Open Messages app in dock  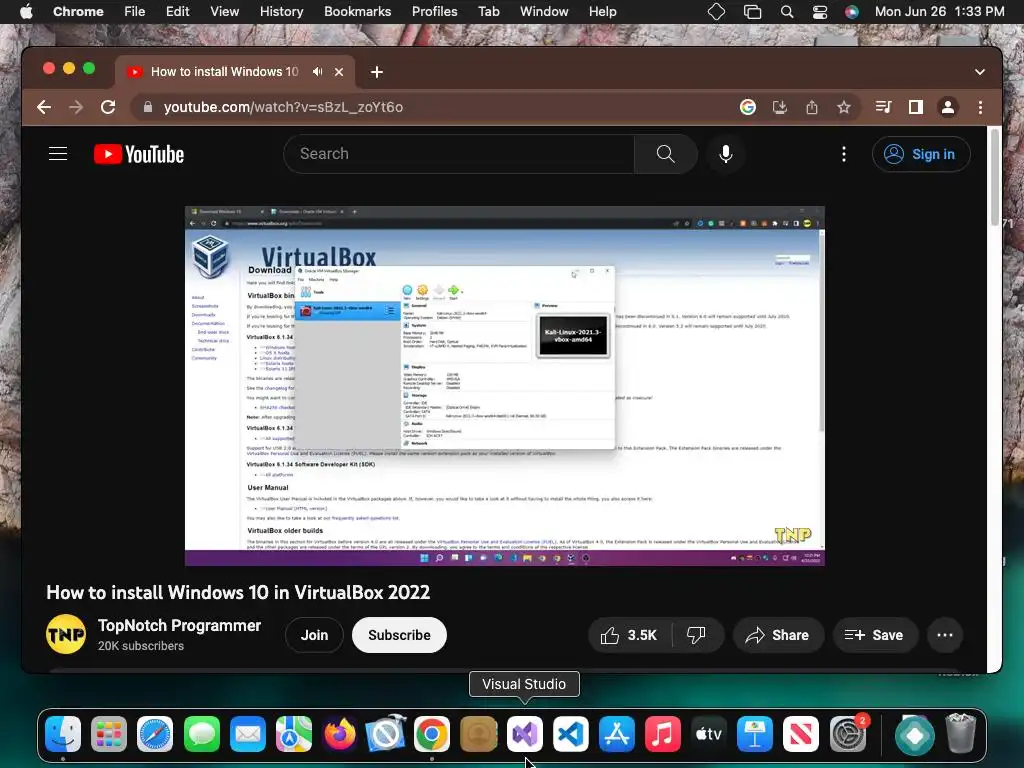(x=201, y=734)
